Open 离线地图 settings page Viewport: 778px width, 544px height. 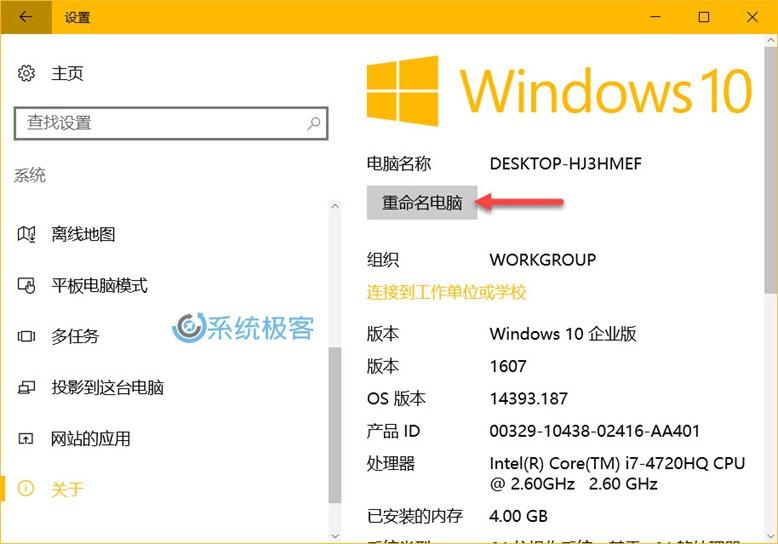coord(83,234)
